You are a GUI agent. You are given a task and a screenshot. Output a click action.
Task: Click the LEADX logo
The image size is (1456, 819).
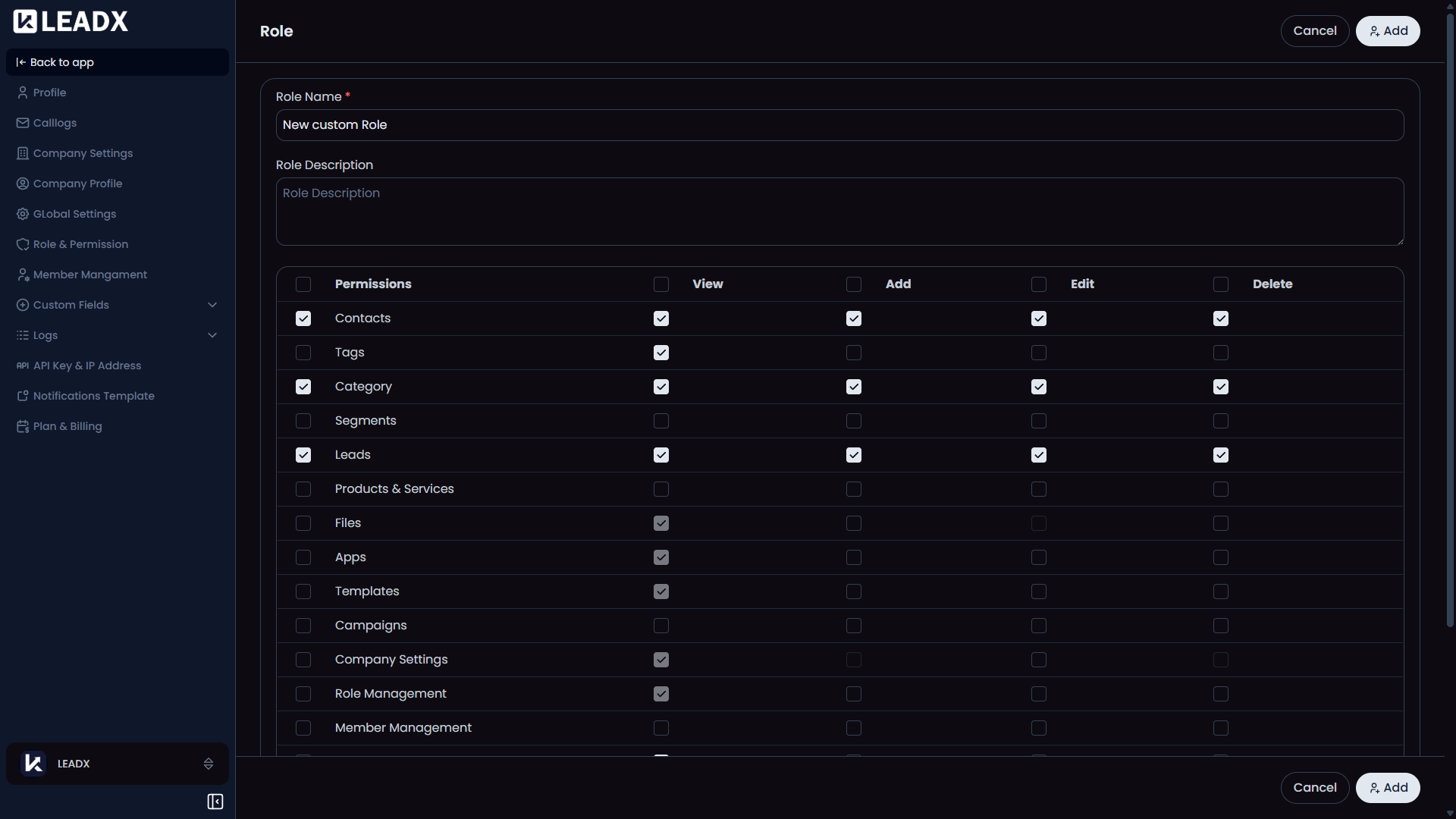70,20
